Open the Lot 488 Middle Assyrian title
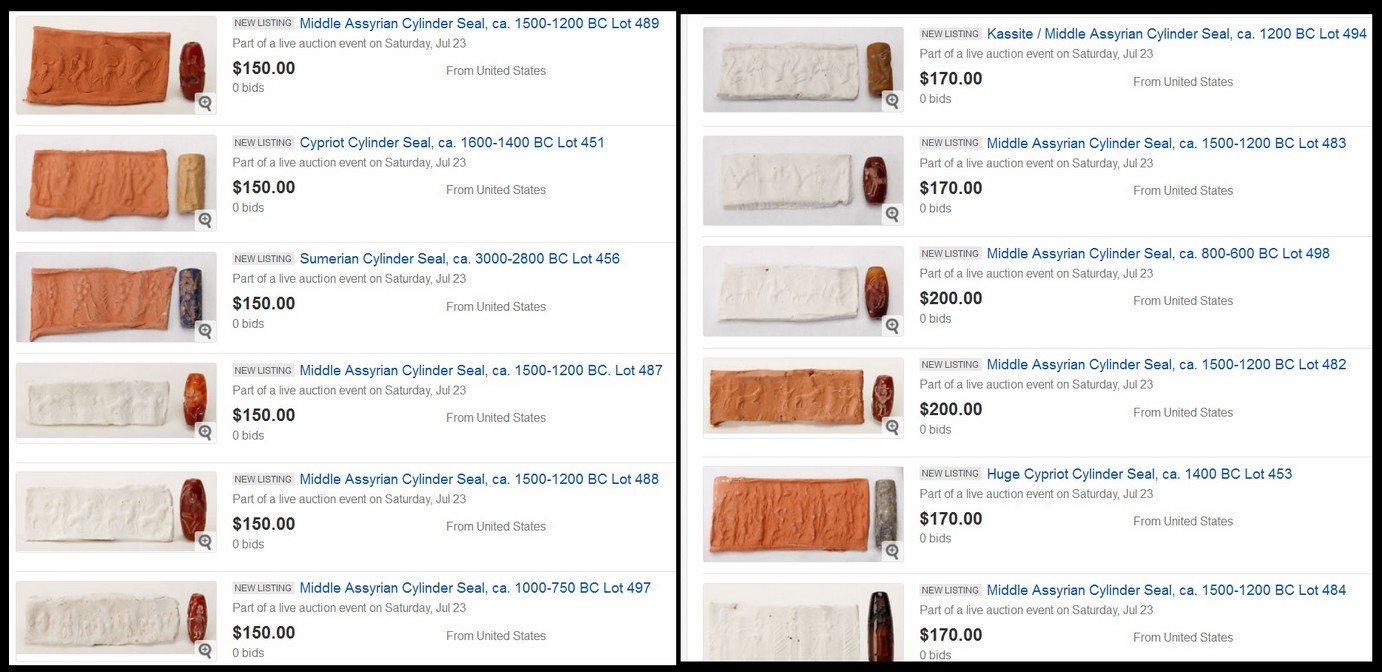 479,480
